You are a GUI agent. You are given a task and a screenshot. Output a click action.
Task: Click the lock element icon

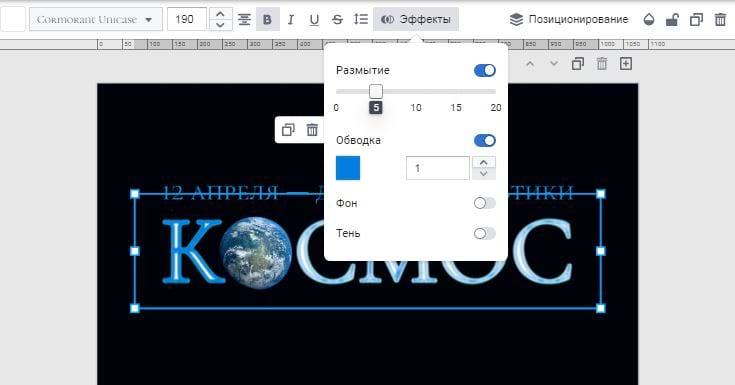click(x=673, y=19)
